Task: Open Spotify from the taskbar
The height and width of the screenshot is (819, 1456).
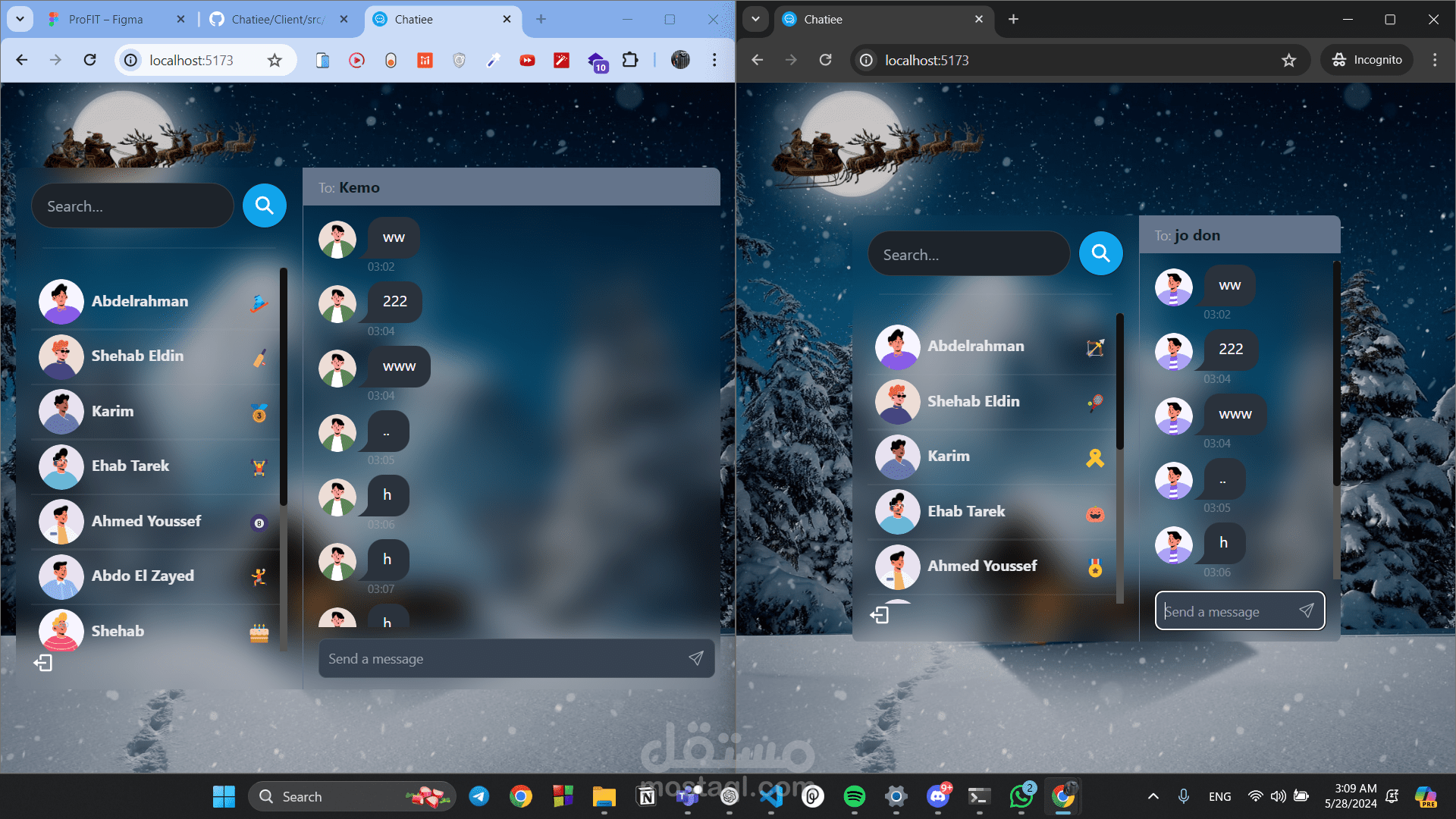Action: coord(855,796)
